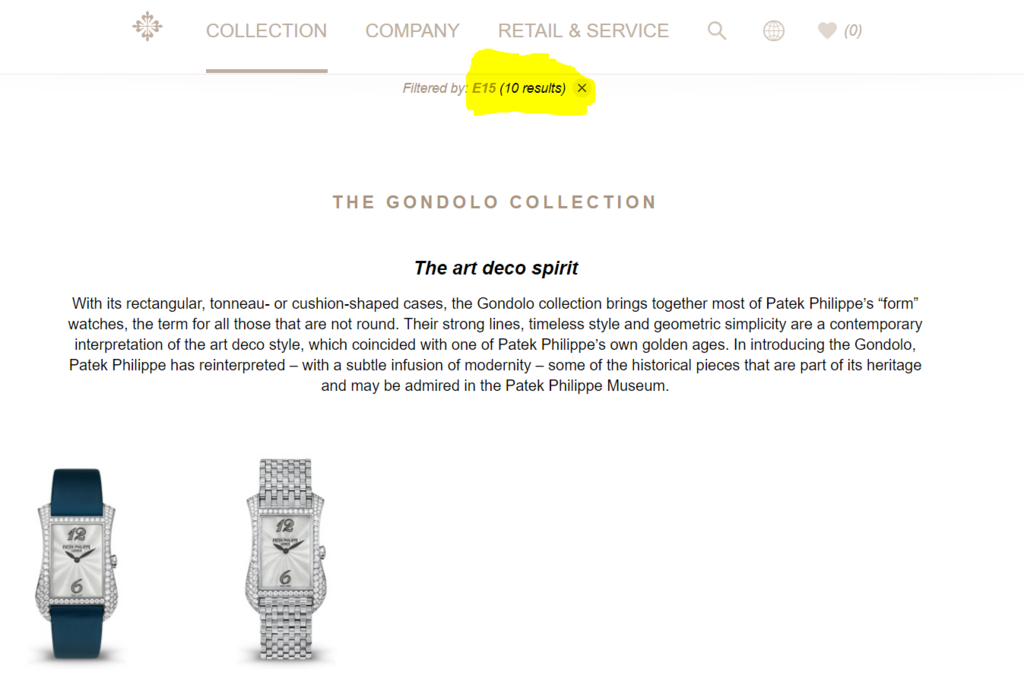Open the globe language selector

coord(774,31)
